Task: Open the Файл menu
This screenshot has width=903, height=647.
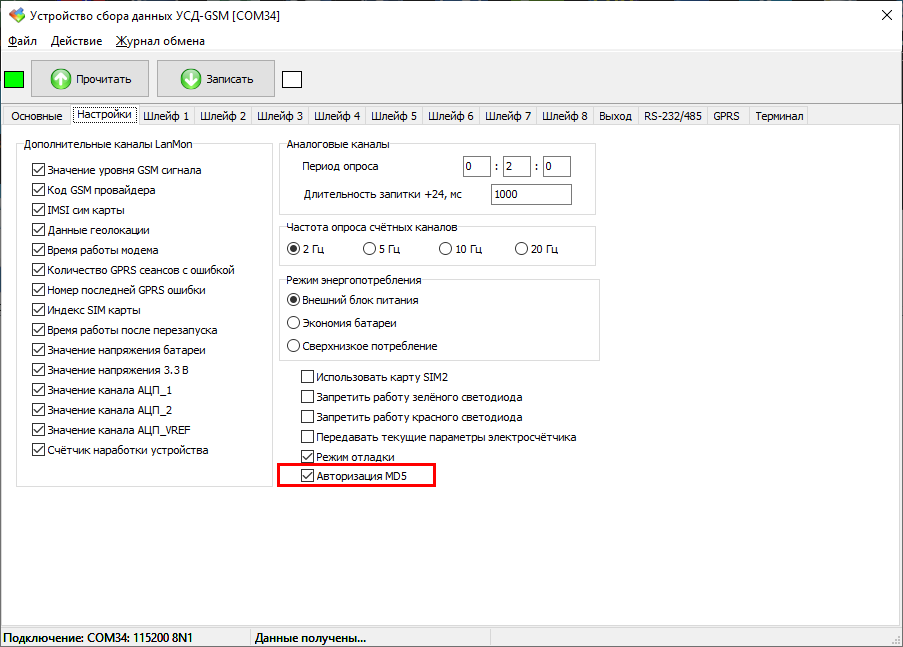Action: tap(22, 41)
